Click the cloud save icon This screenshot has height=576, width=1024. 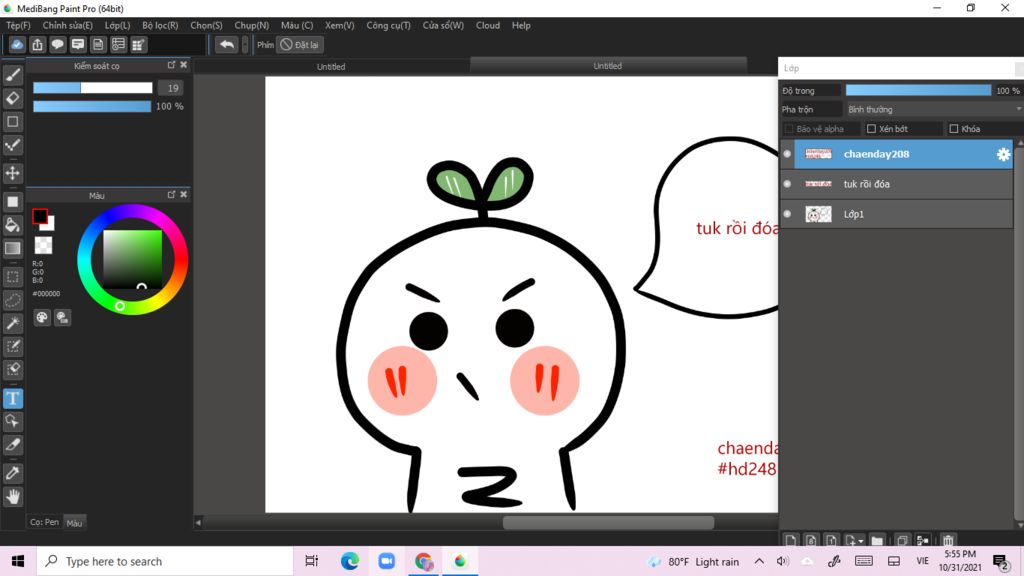point(17,44)
